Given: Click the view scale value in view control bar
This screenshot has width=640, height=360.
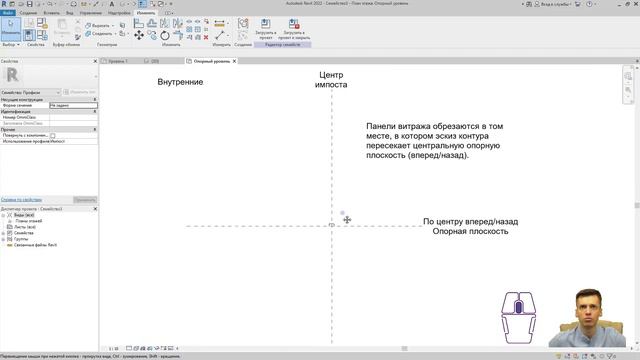Looking at the screenshot, I should coord(113,349).
